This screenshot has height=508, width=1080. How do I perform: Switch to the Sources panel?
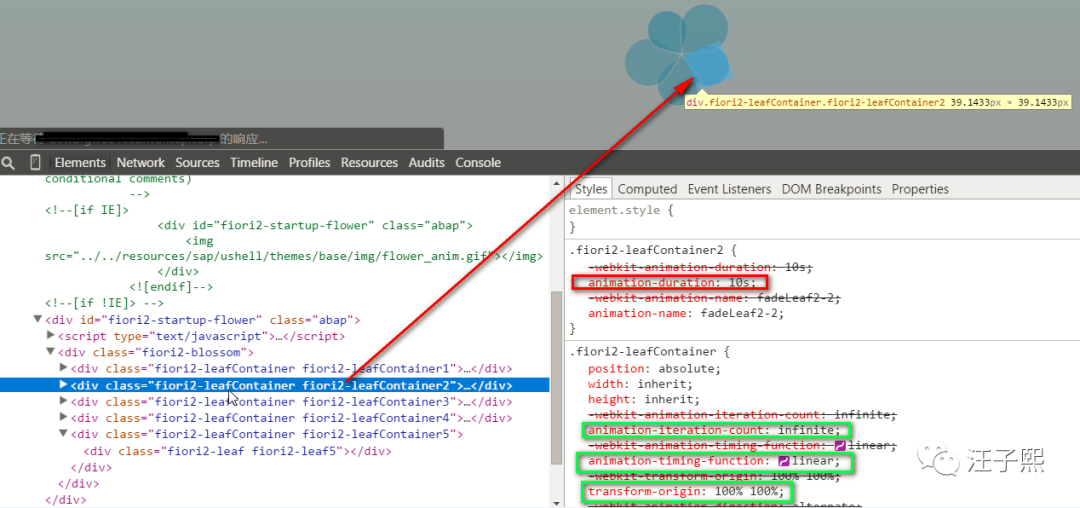tap(197, 163)
